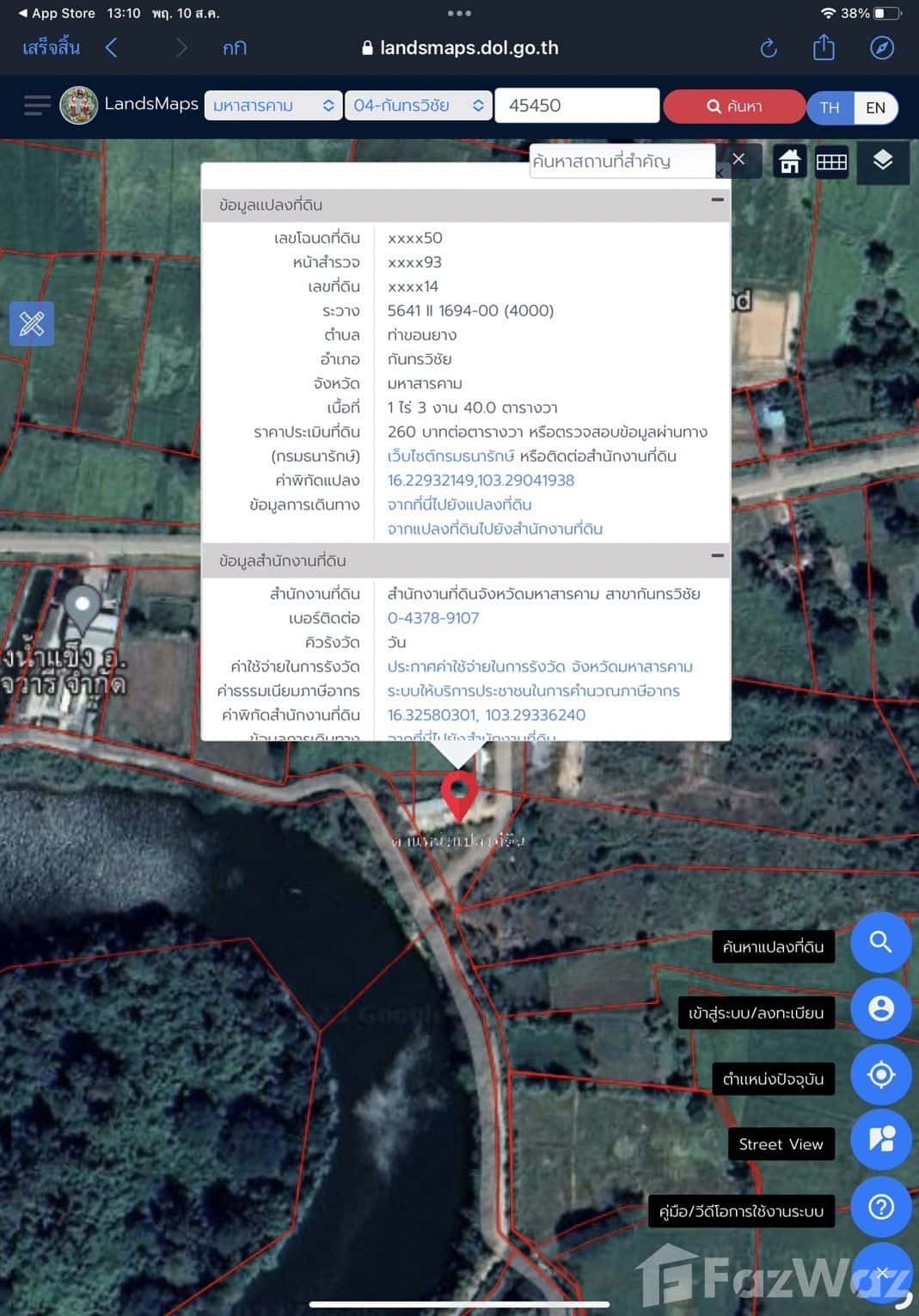Tap the Safari reload page icon
This screenshot has height=1316, width=919.
tap(769, 48)
